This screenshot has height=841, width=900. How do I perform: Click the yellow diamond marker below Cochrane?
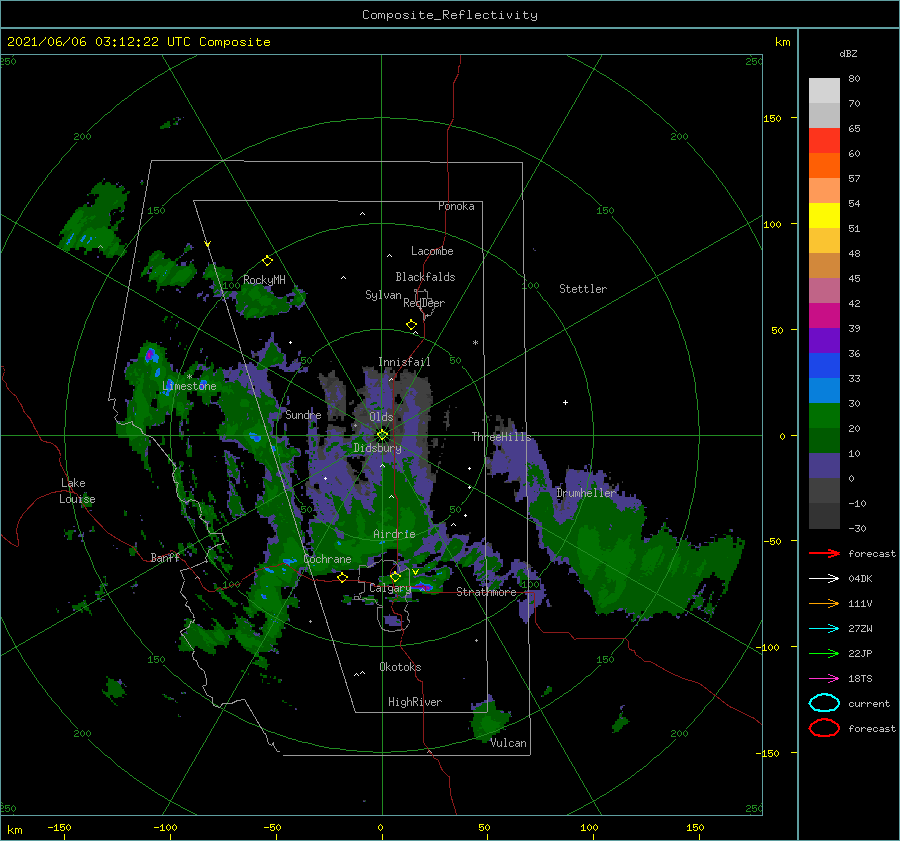(342, 577)
